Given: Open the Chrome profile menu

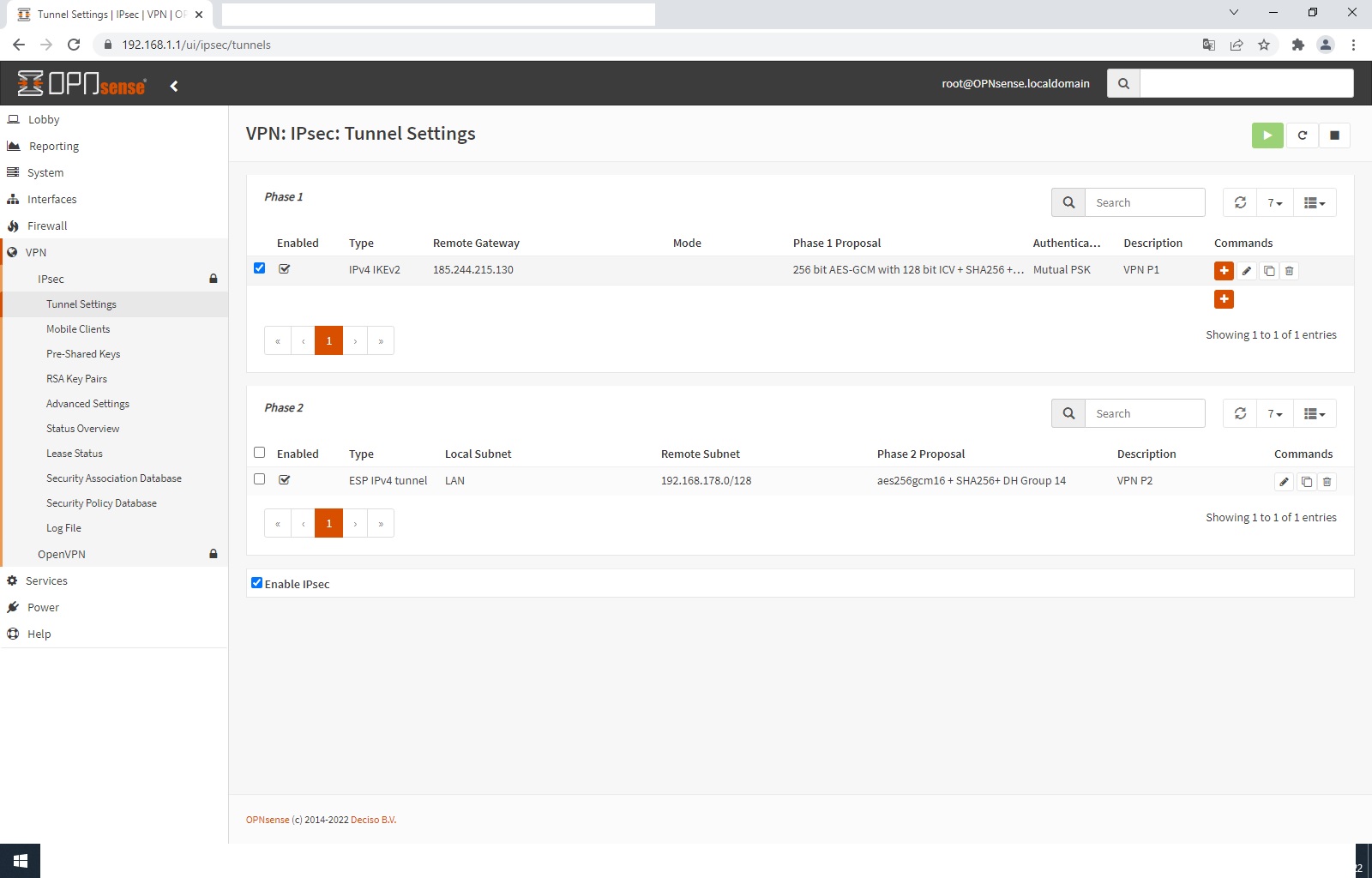Looking at the screenshot, I should coord(1326,45).
